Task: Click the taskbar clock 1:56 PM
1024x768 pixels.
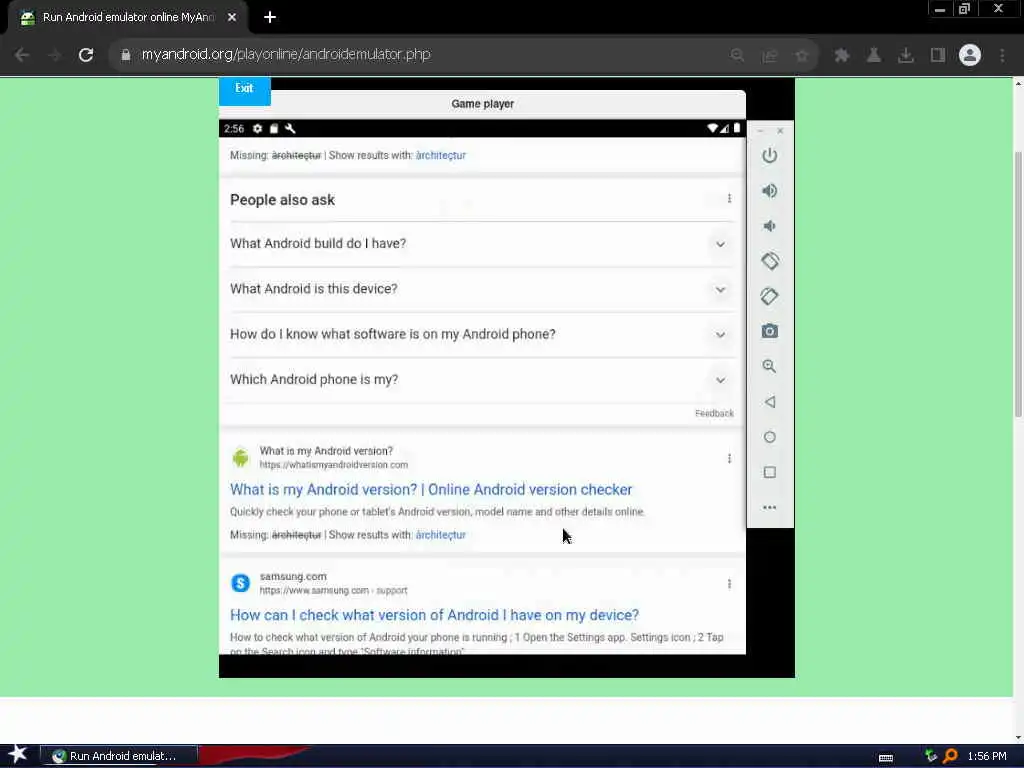Action: 987,756
